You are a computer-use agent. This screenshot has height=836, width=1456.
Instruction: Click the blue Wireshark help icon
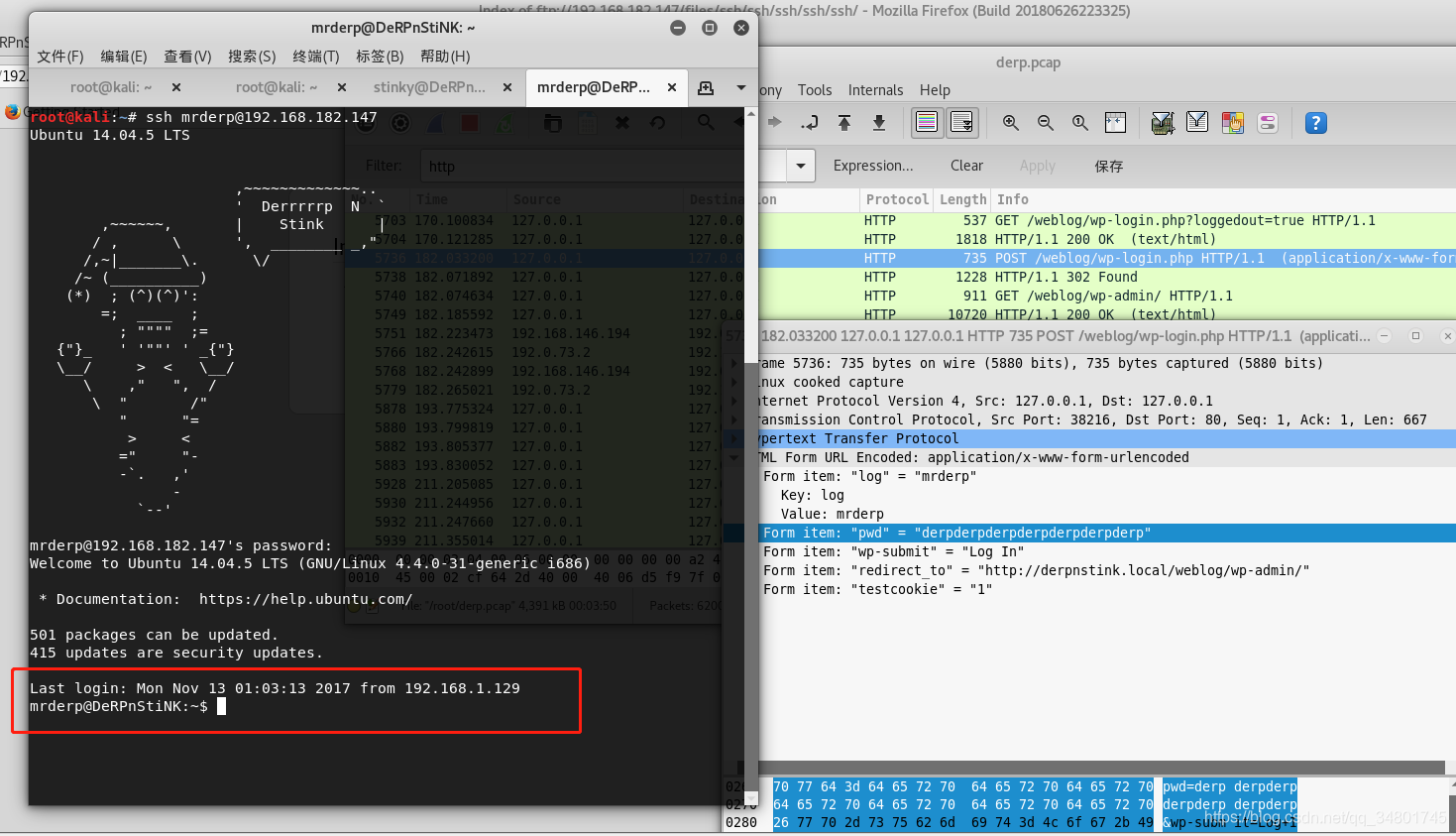[1315, 123]
